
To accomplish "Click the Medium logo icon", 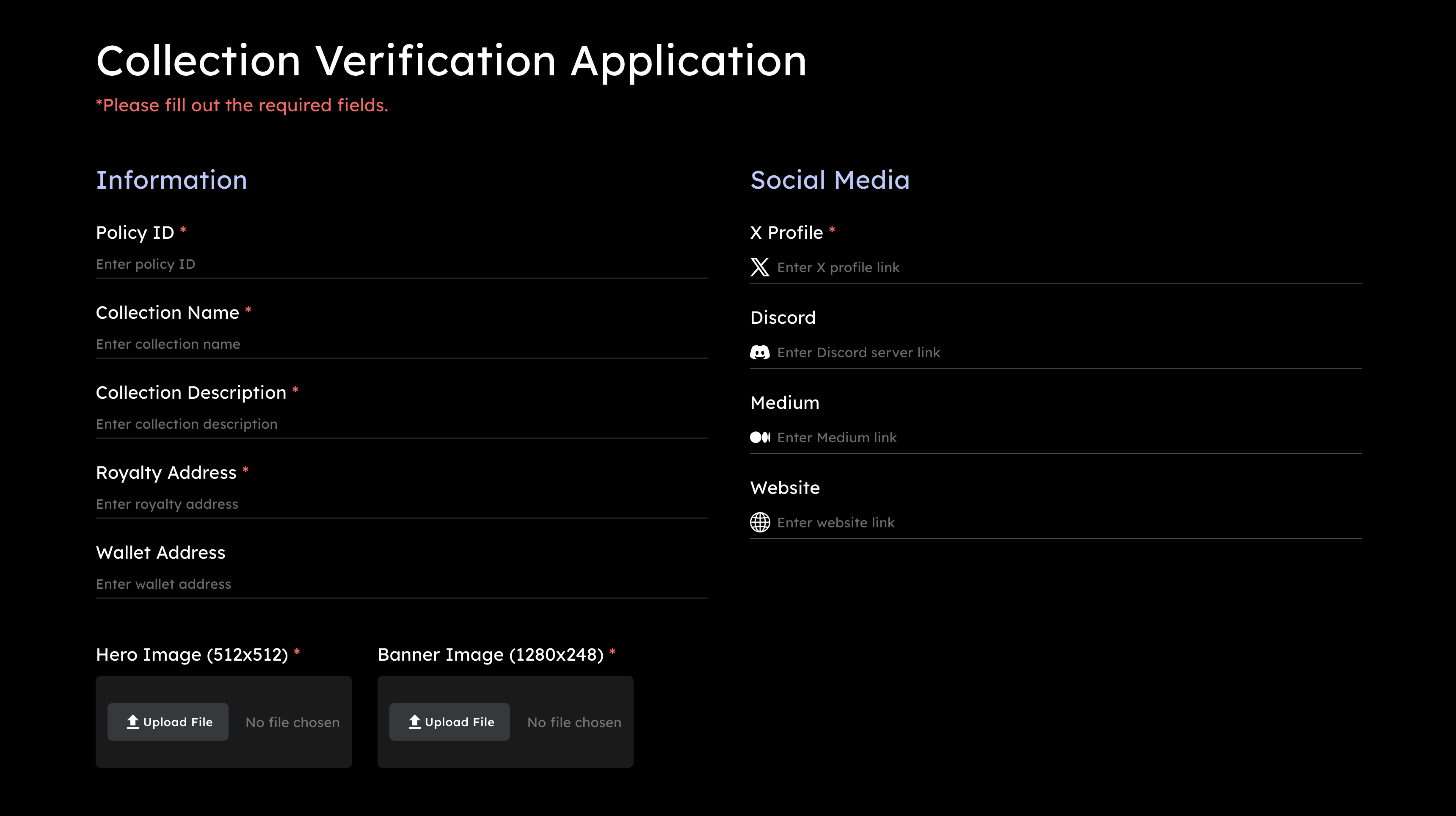I will [760, 437].
